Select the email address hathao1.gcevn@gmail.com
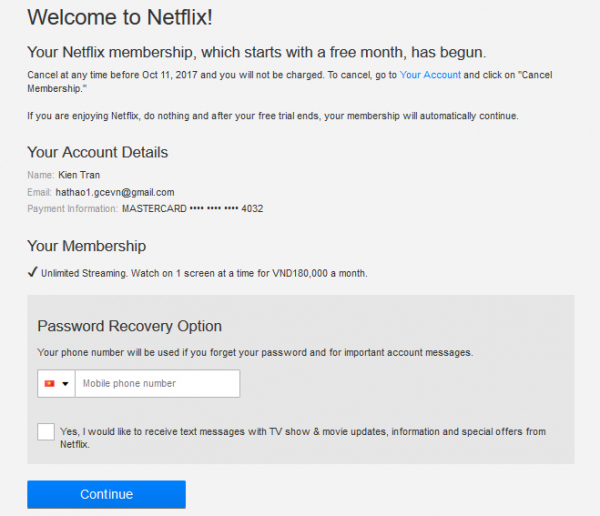The width and height of the screenshot is (600, 516). pyautogui.click(x=116, y=192)
